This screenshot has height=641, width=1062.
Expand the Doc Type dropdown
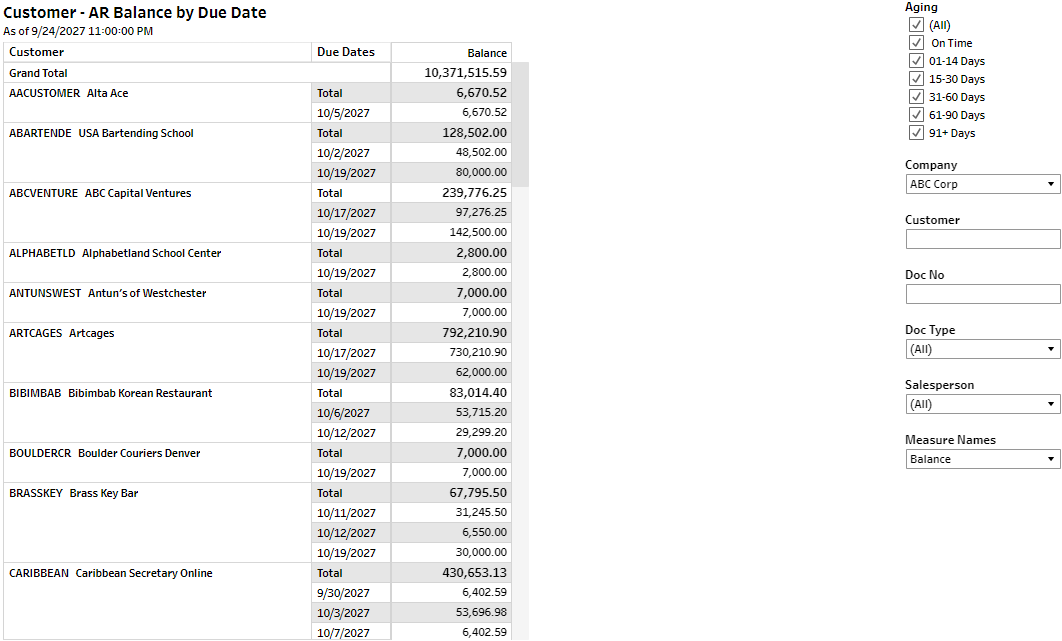tap(982, 349)
